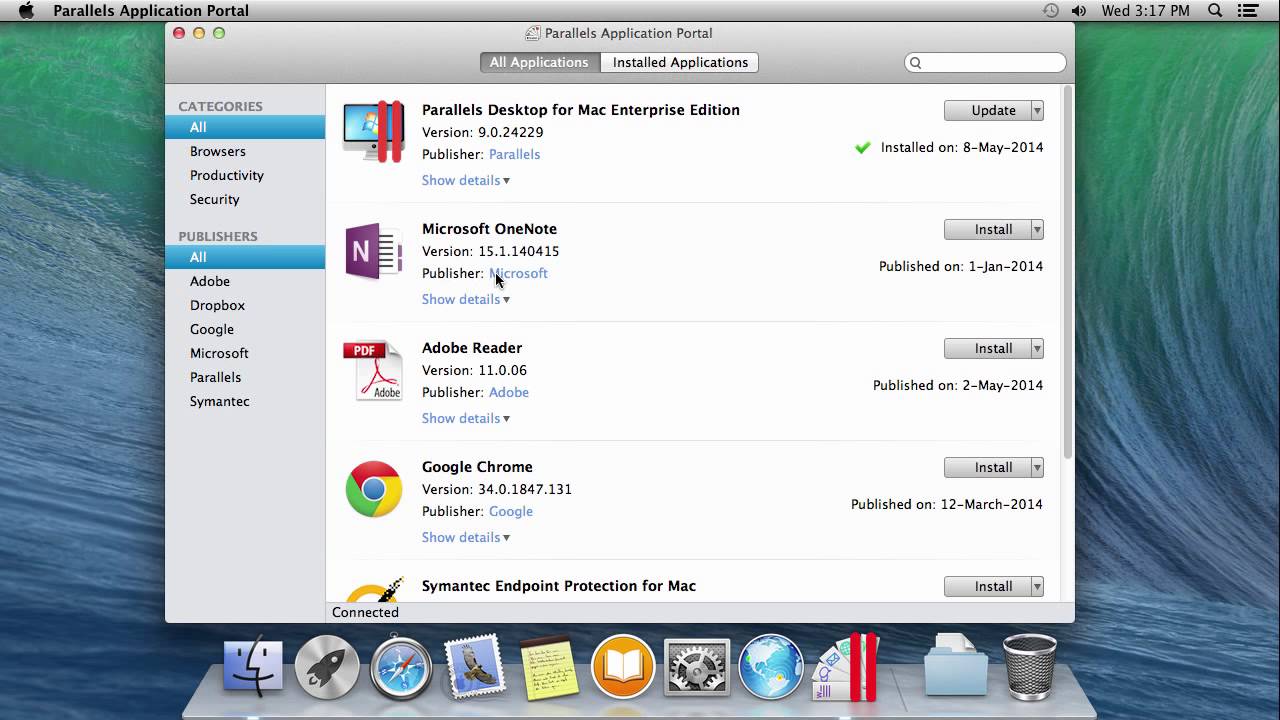
Task: Open Parallels Application Portal menu bar item
Action: (x=151, y=11)
